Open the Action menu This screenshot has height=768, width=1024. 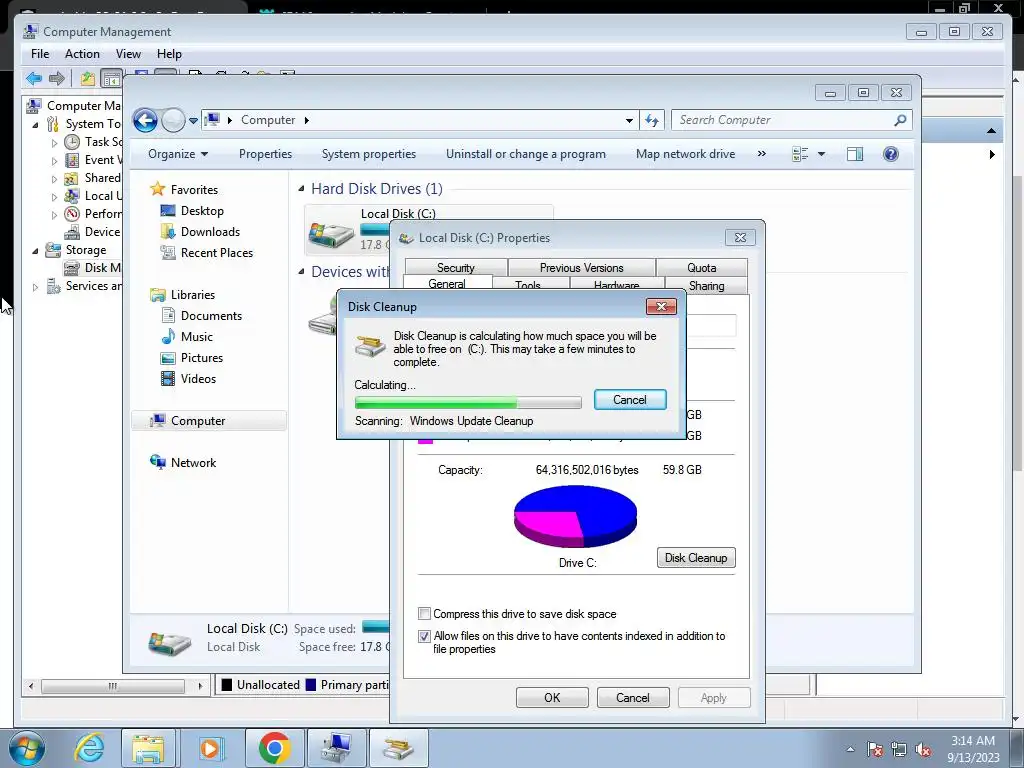[82, 54]
